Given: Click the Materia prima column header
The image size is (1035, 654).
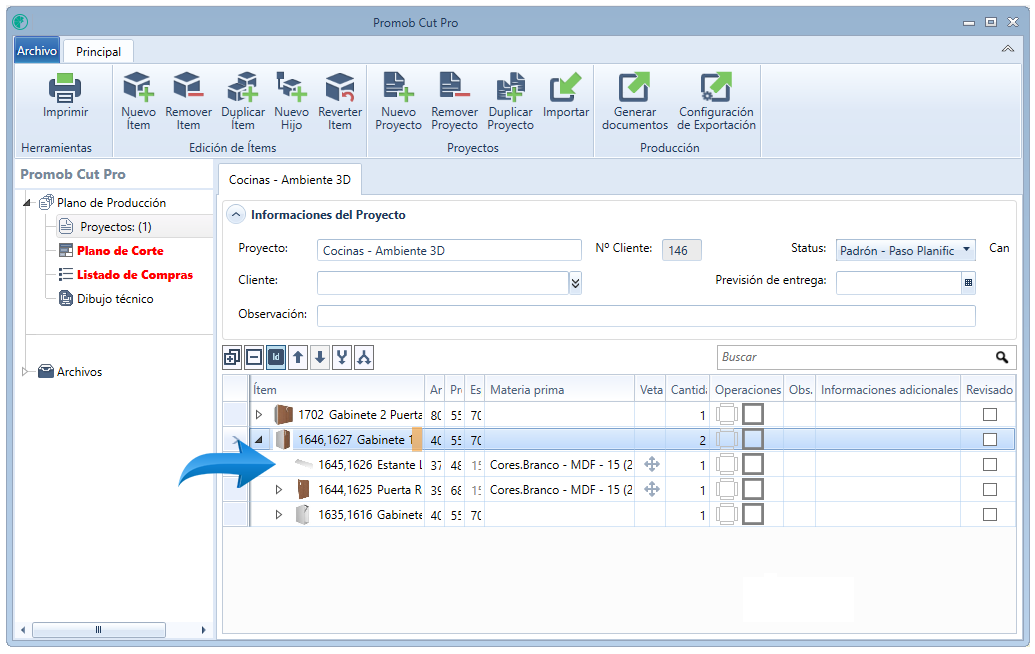Looking at the screenshot, I should click(x=560, y=389).
